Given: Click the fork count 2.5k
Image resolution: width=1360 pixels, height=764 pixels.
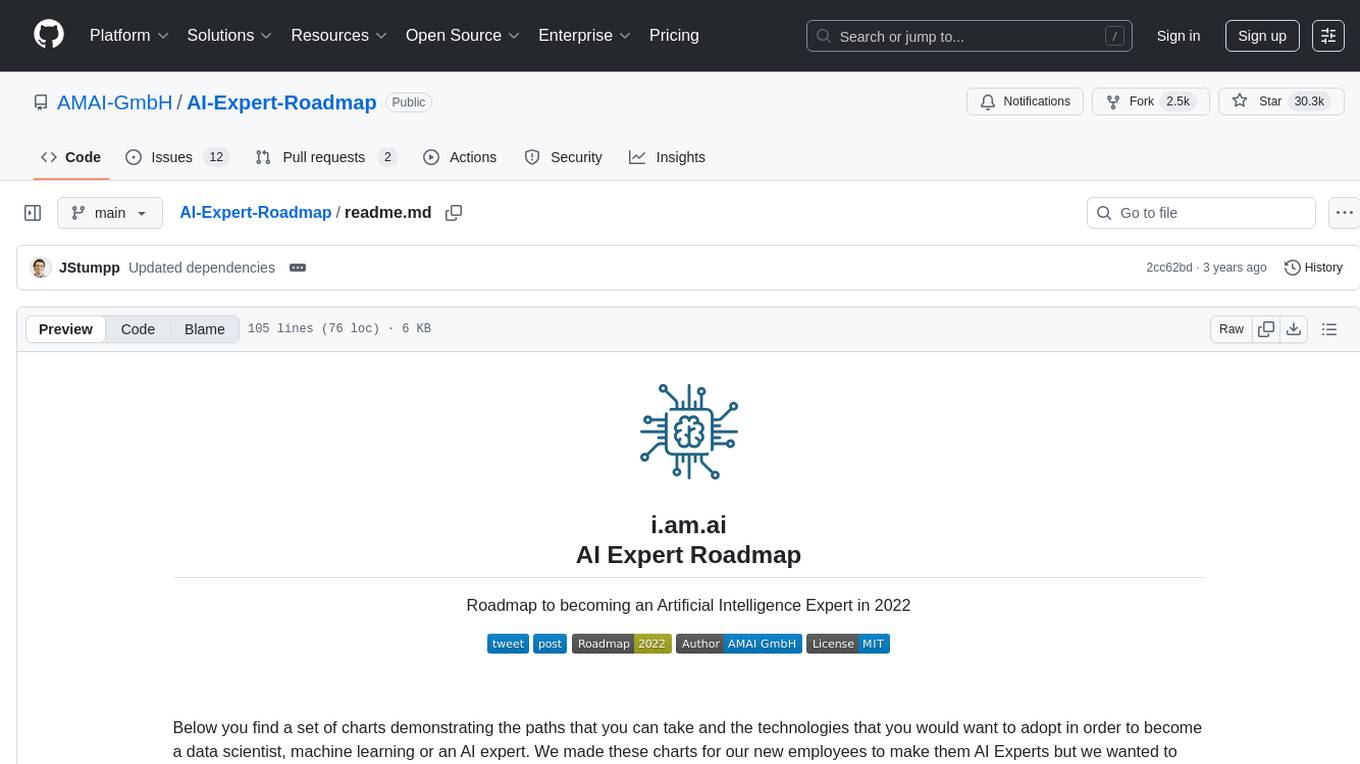Looking at the screenshot, I should pyautogui.click(x=1178, y=101).
